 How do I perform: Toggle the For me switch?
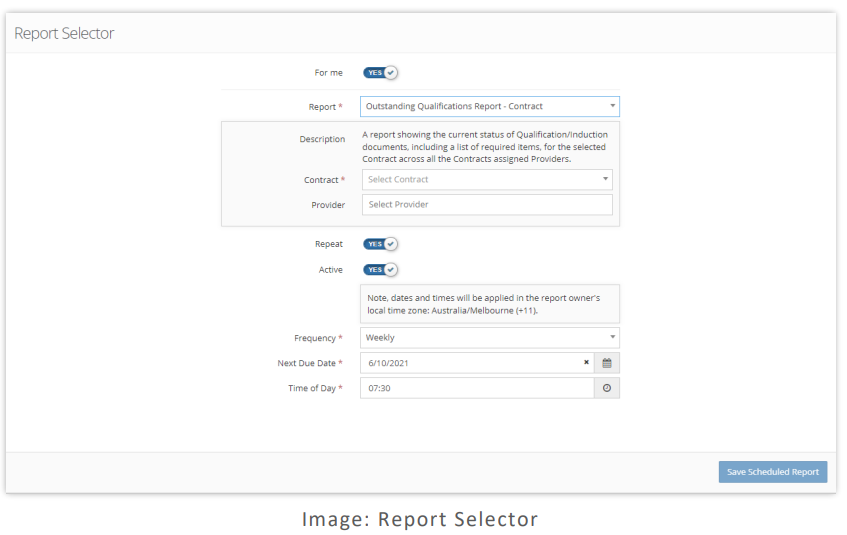tap(380, 73)
